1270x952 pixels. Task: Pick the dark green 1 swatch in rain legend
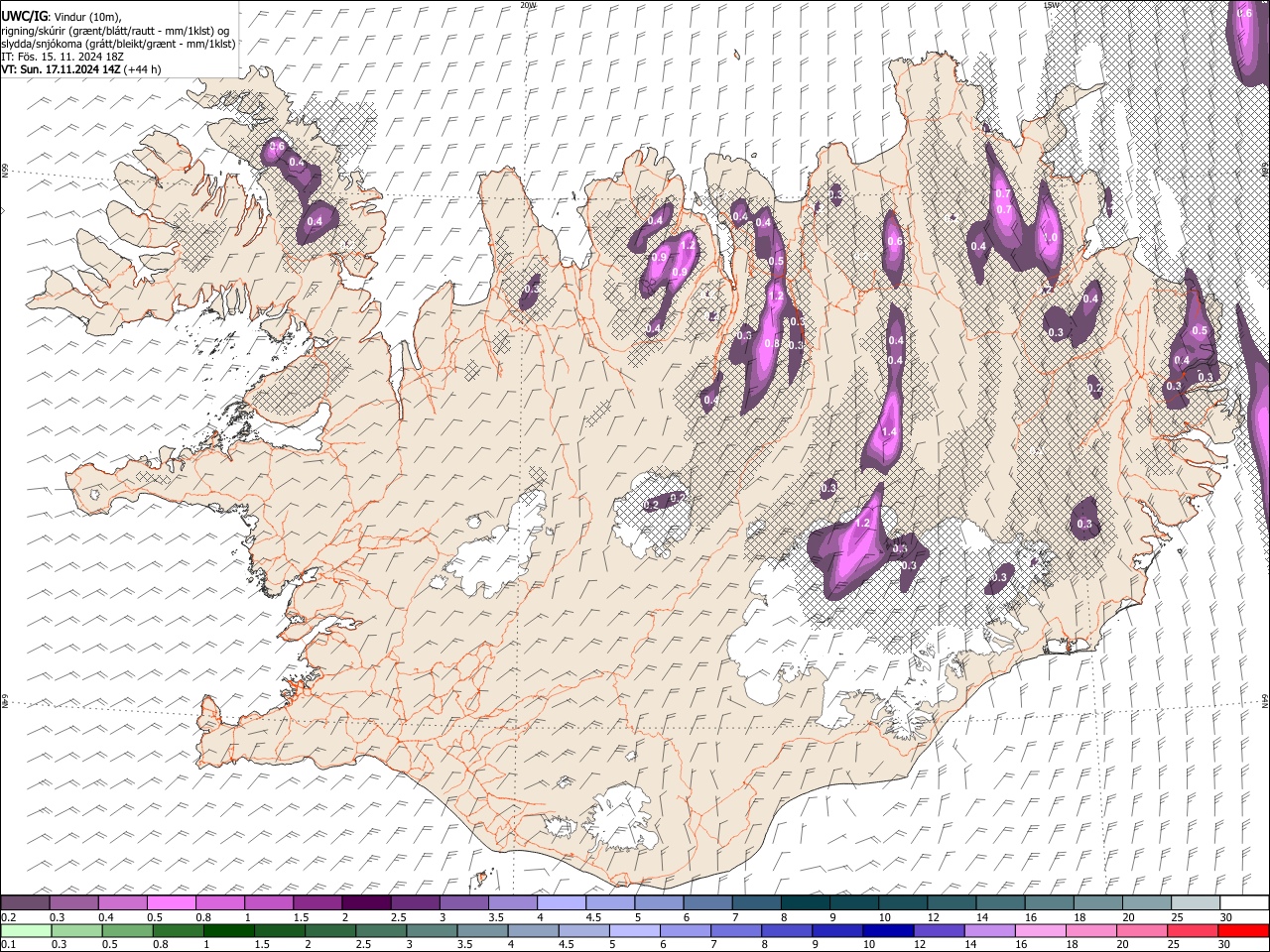point(228,930)
